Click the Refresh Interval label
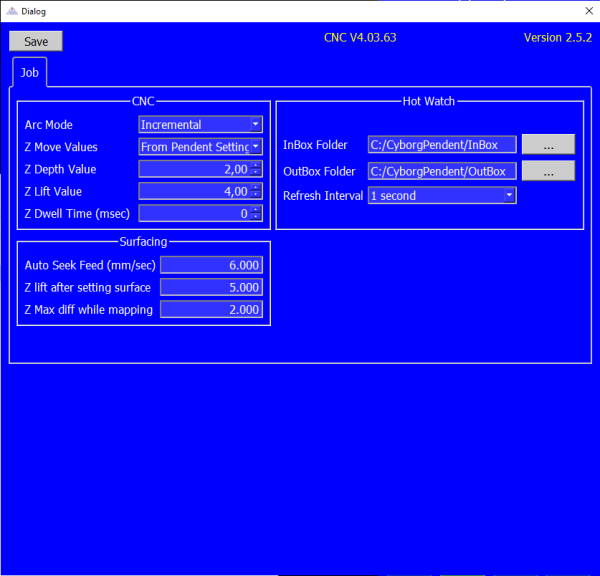This screenshot has width=600, height=576. point(323,196)
